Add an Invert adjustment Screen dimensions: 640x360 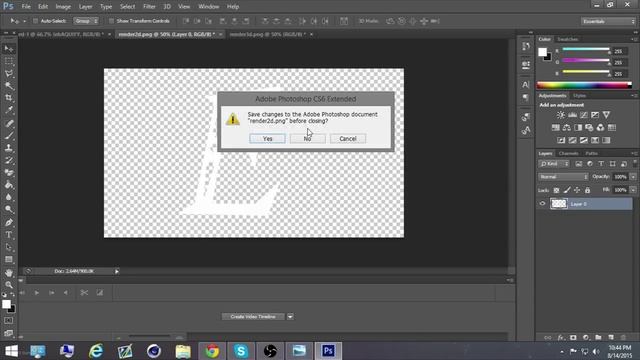coord(561,140)
